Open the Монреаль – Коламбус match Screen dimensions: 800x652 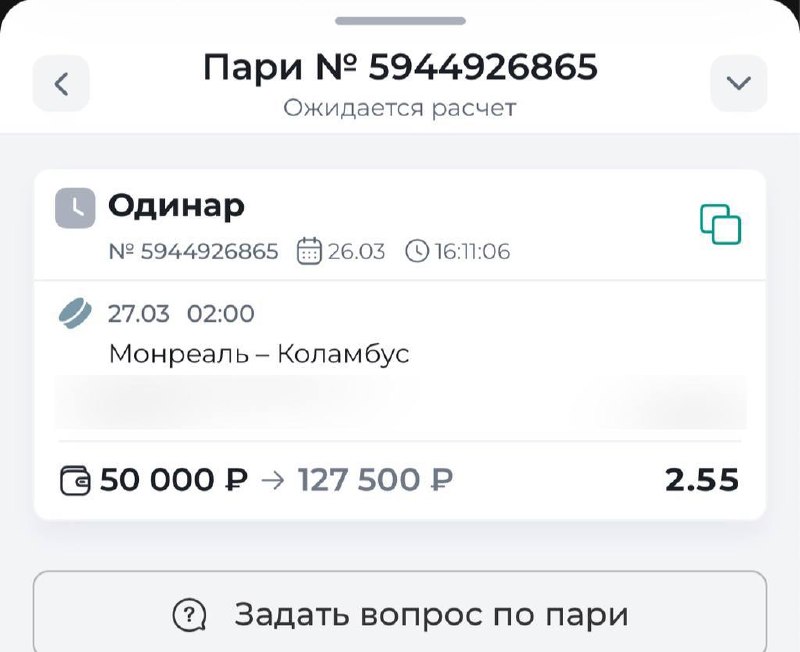pos(259,354)
